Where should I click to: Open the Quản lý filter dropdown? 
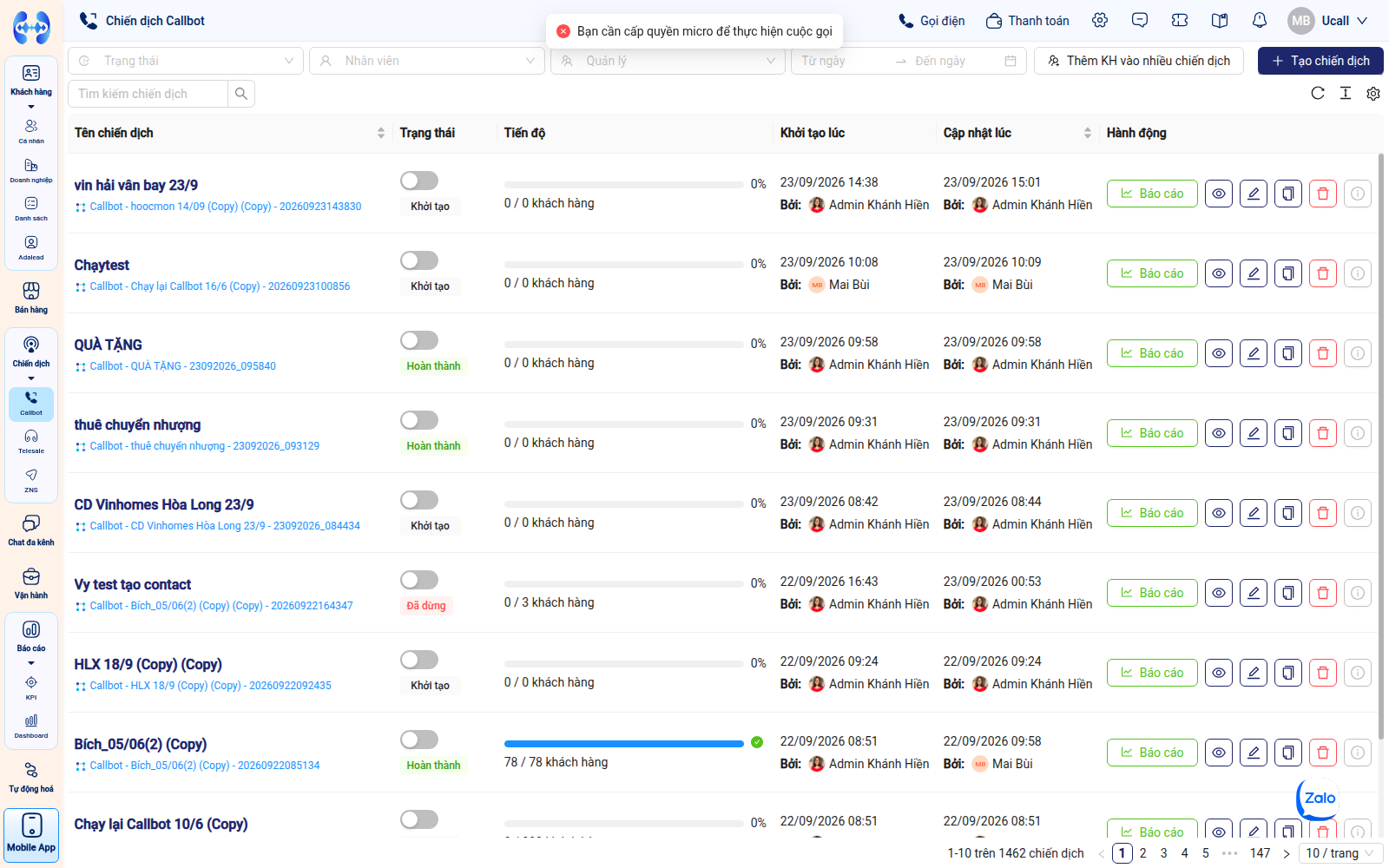click(668, 61)
